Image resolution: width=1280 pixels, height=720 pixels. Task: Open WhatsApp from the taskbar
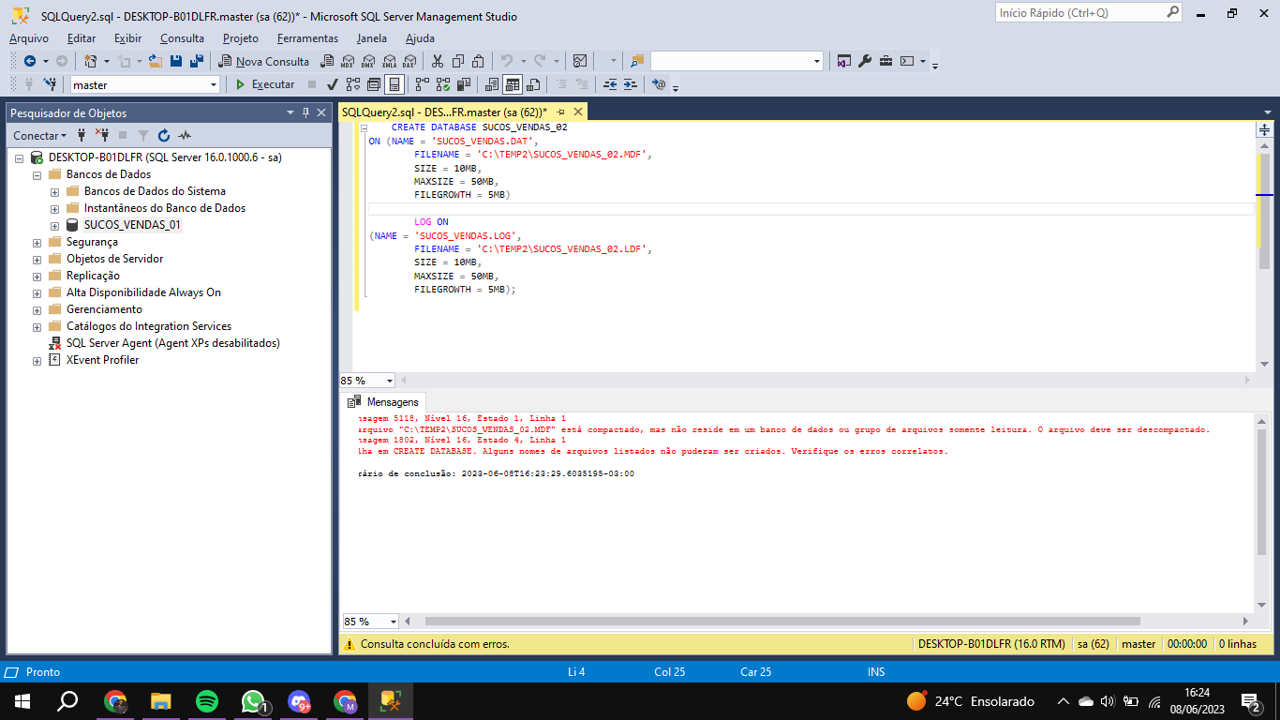click(254, 701)
